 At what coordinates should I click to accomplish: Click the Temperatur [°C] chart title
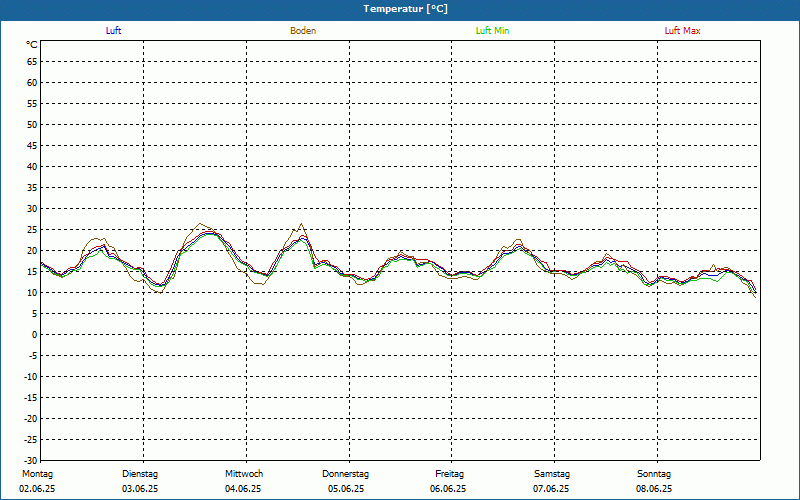406,9
